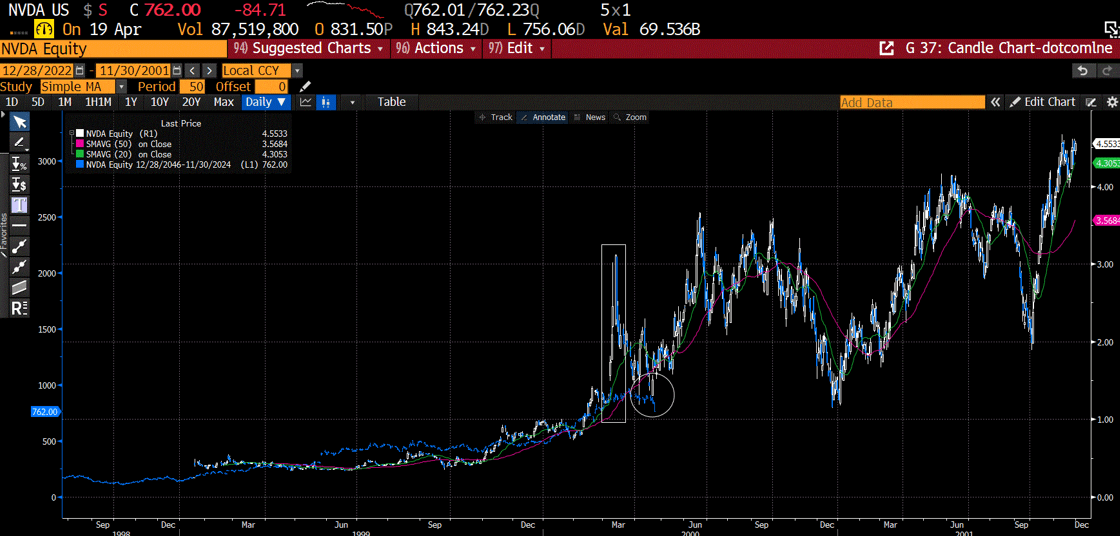Open the Simple MA study dropdown
1120x536 pixels.
121,86
